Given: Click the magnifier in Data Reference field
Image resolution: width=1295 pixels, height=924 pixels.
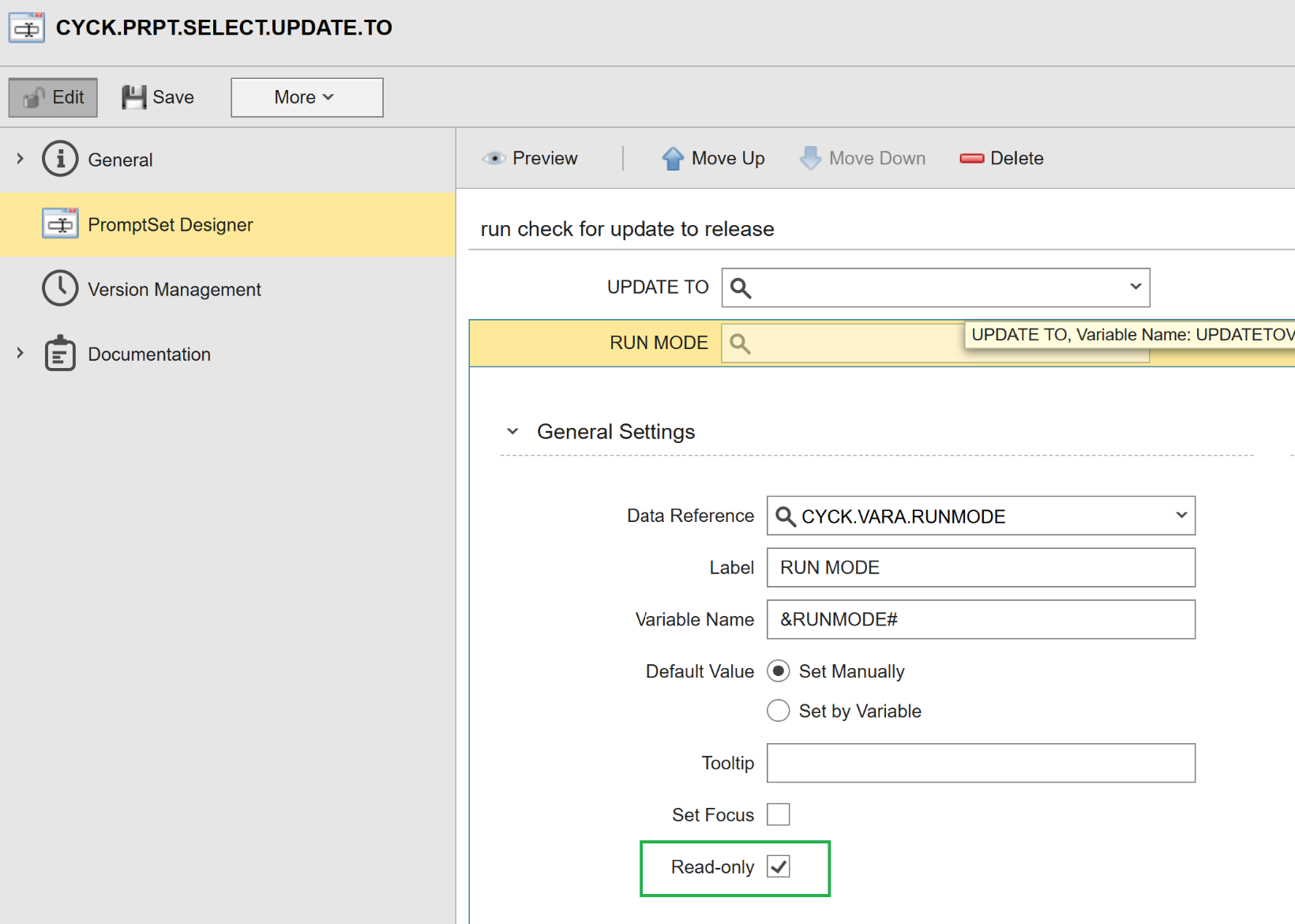Looking at the screenshot, I should [x=785, y=516].
